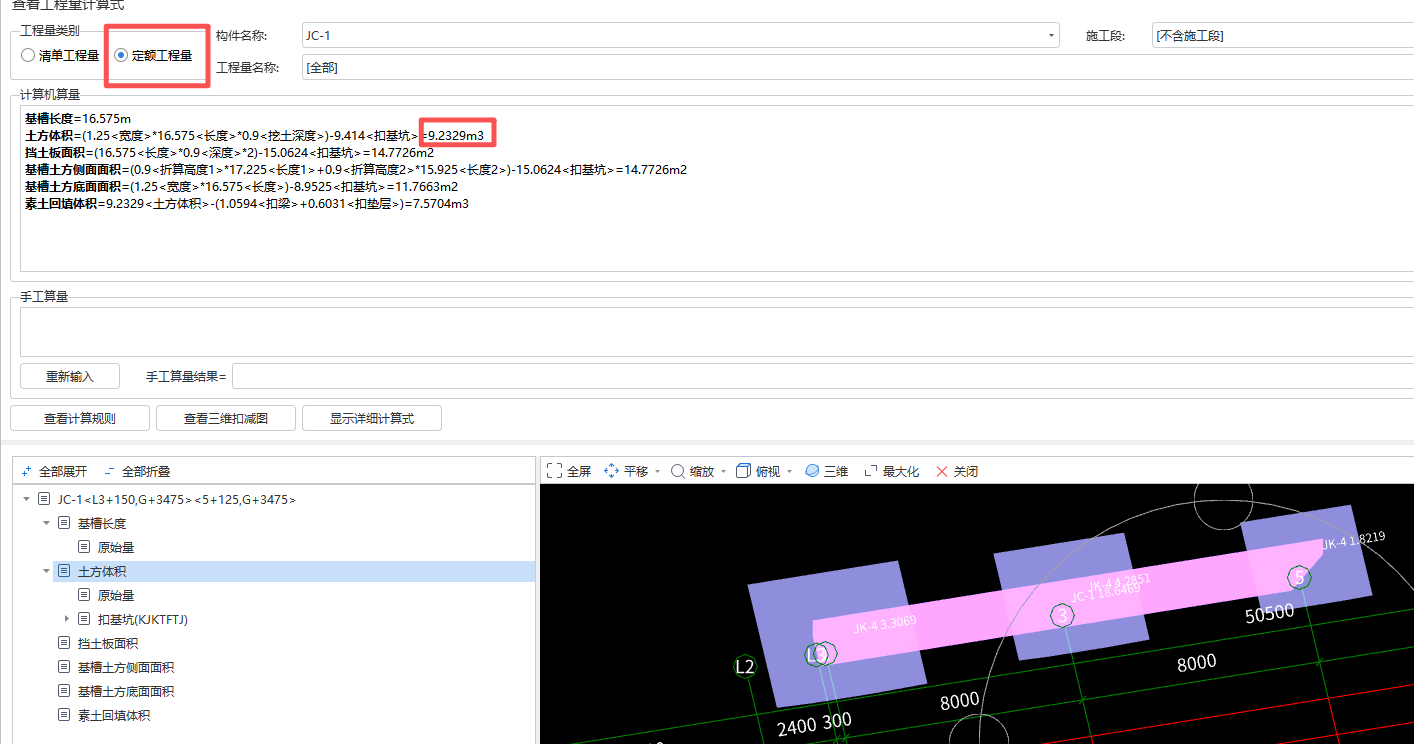Click the 关闭 close icon in viewer toolbar
This screenshot has width=1414, height=744.
pos(941,471)
